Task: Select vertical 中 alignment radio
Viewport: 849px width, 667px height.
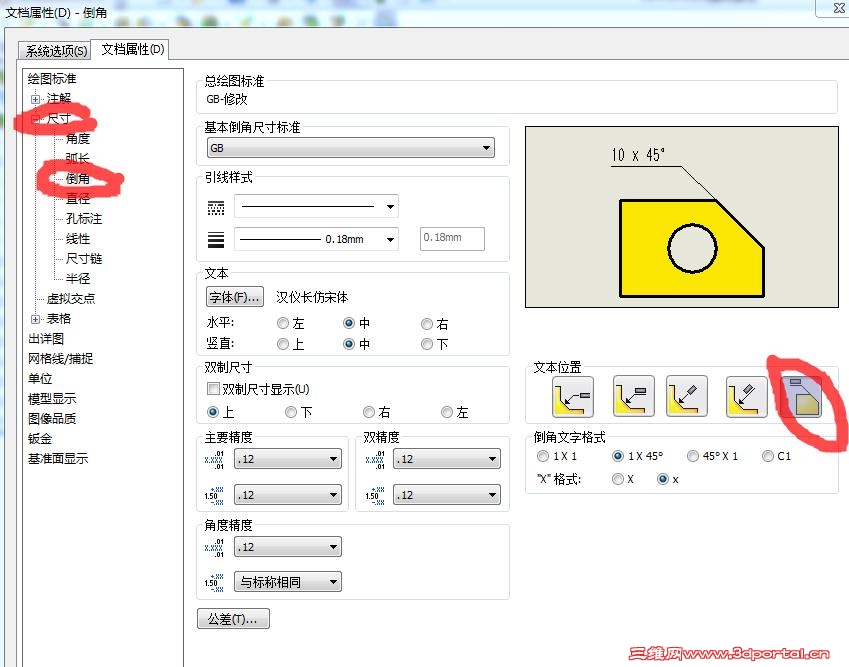Action: (349, 344)
